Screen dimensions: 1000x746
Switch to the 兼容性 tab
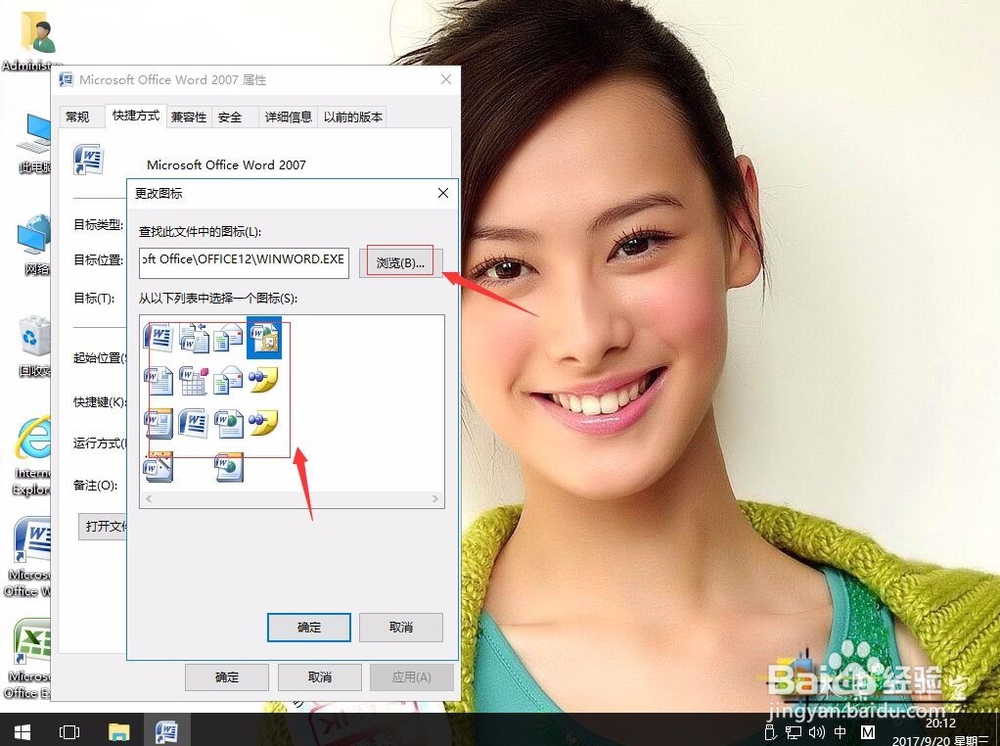(188, 116)
